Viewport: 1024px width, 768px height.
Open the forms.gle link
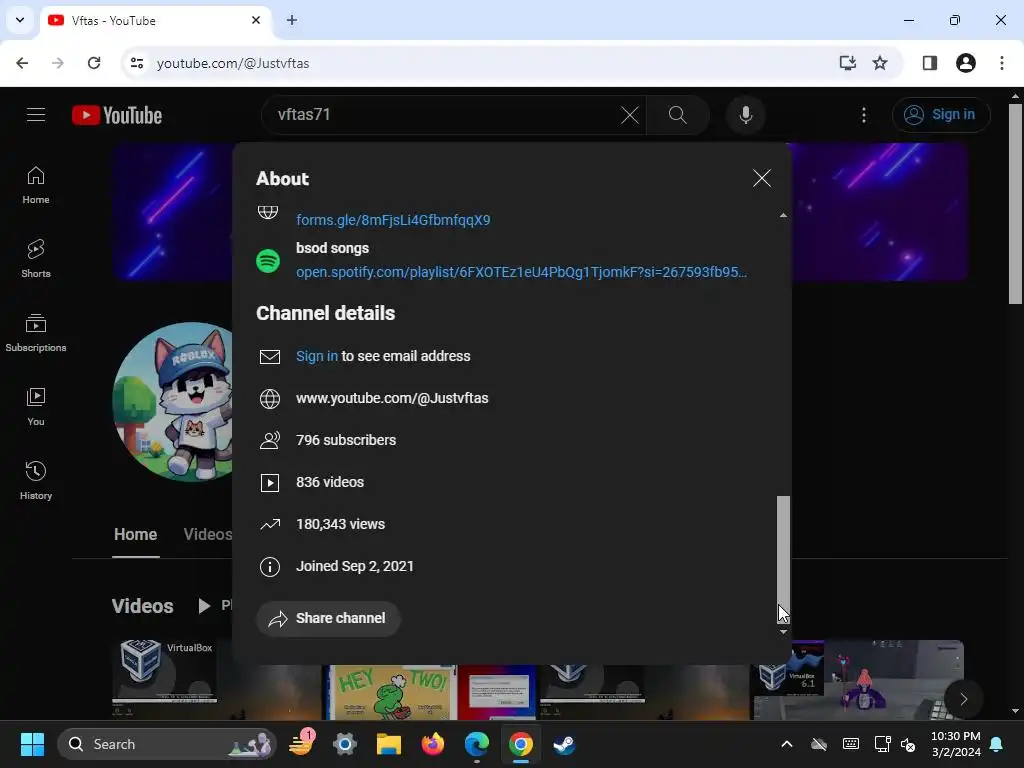point(393,220)
